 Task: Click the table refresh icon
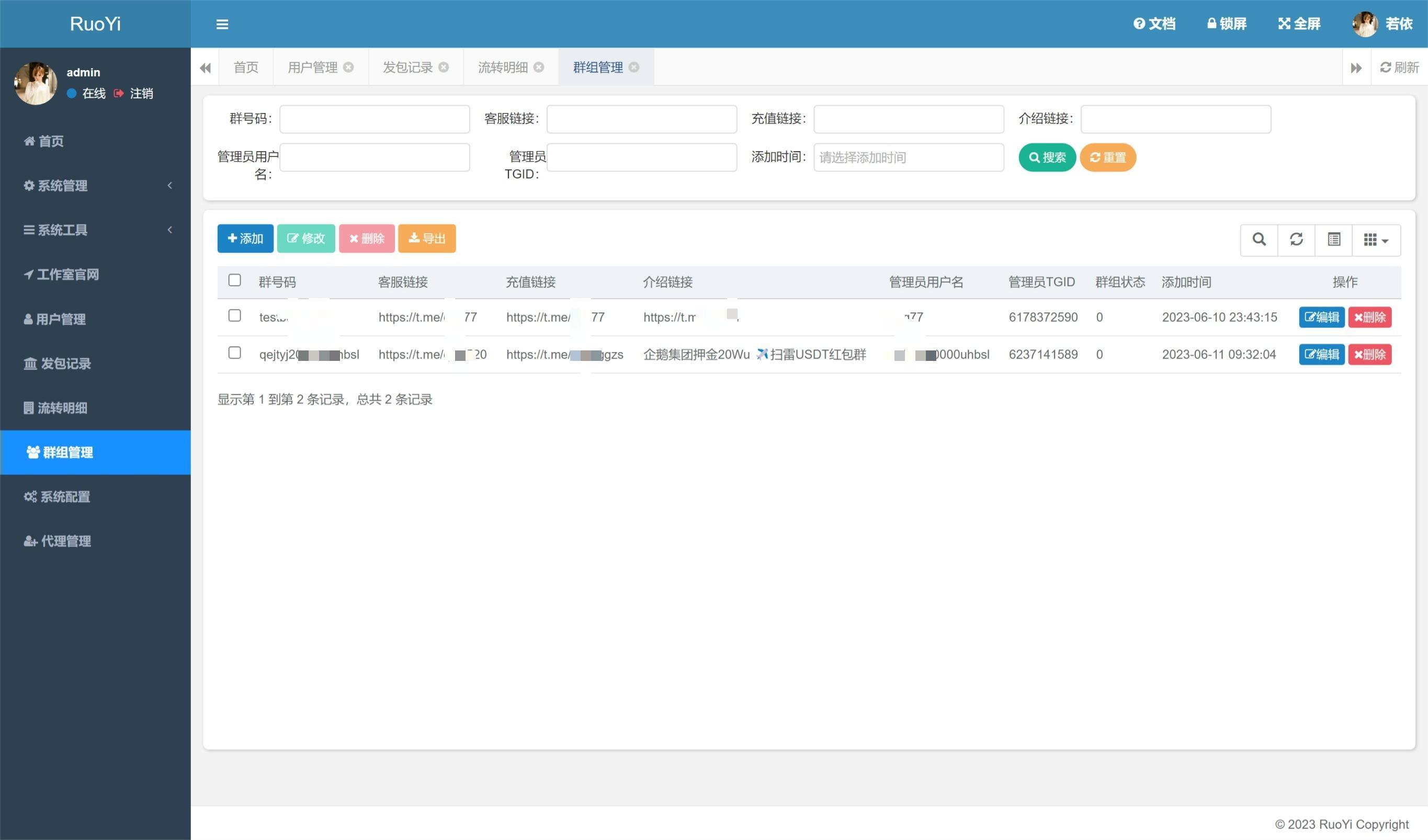1296,240
